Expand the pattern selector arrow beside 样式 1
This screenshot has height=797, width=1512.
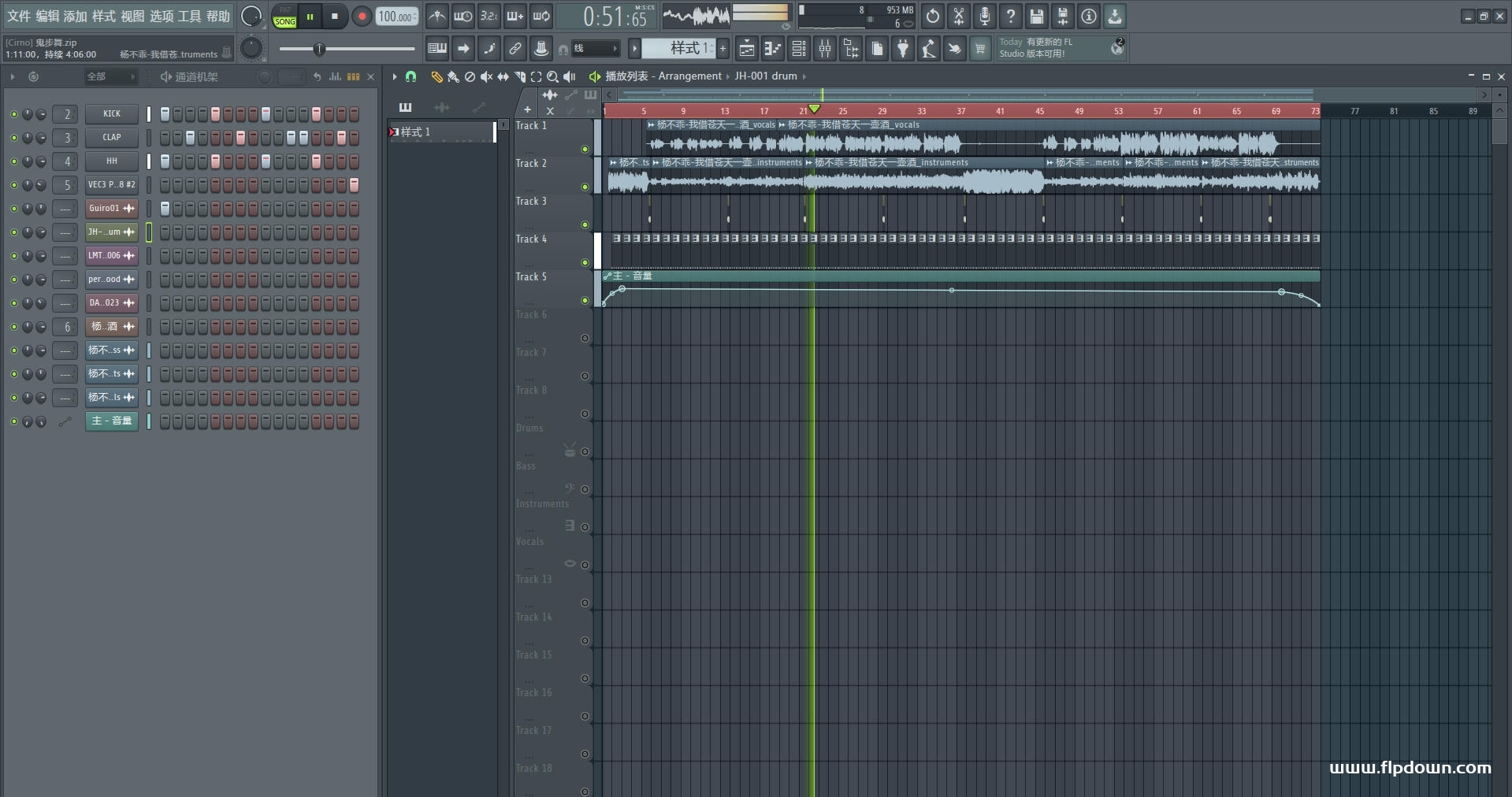tap(634, 49)
